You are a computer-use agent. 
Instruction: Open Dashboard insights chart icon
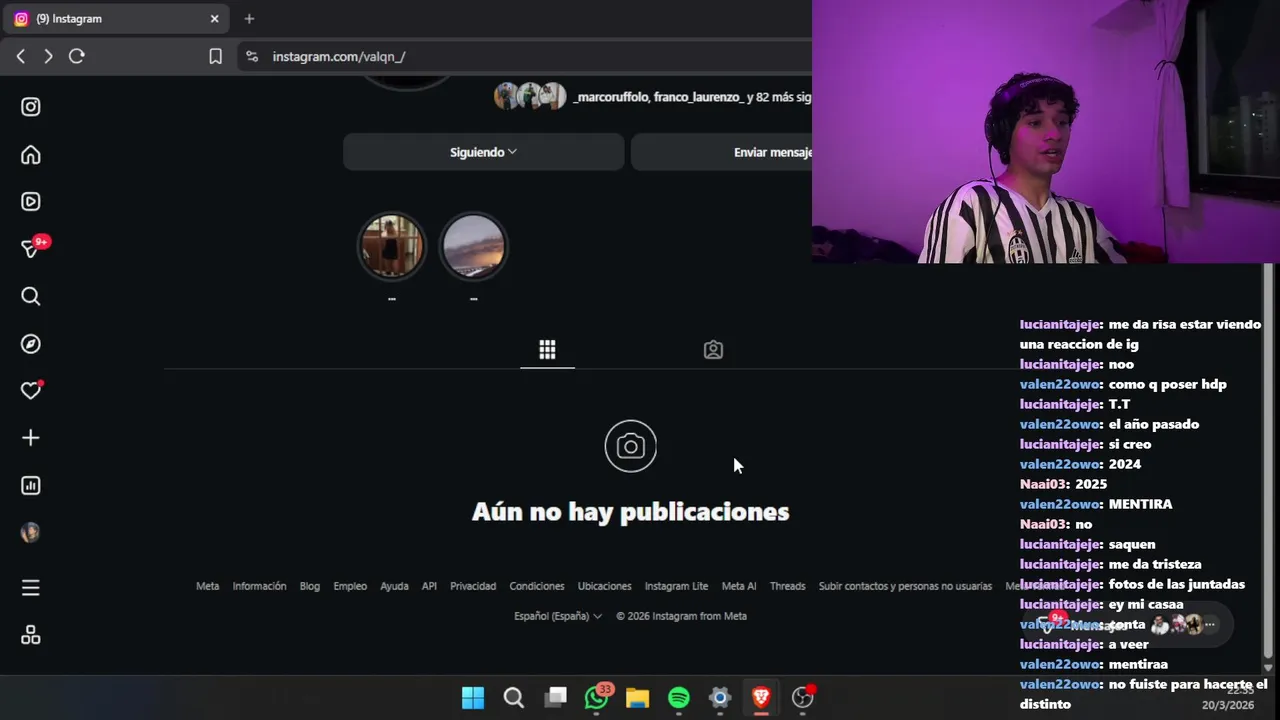(31, 485)
